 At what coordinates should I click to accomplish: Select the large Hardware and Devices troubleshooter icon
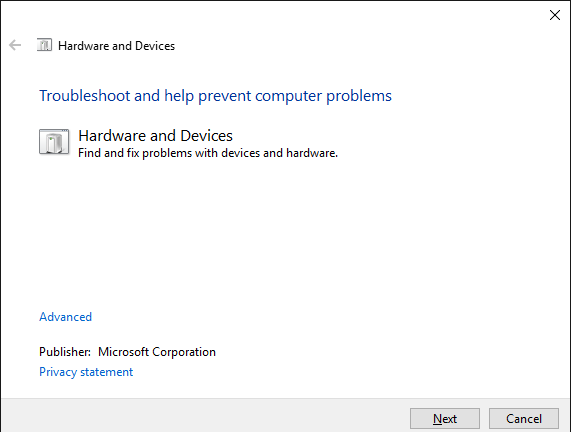point(54,142)
